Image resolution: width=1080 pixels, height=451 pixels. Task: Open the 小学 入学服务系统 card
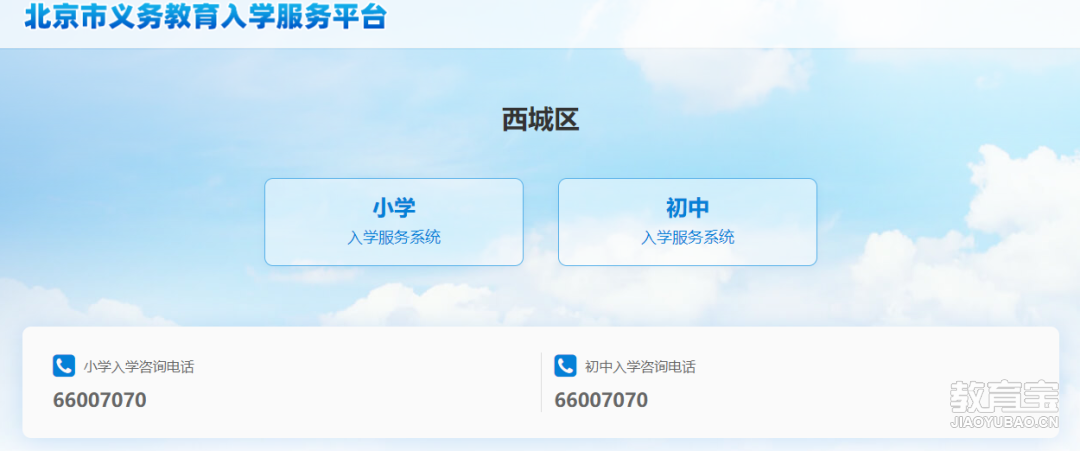[x=394, y=222]
